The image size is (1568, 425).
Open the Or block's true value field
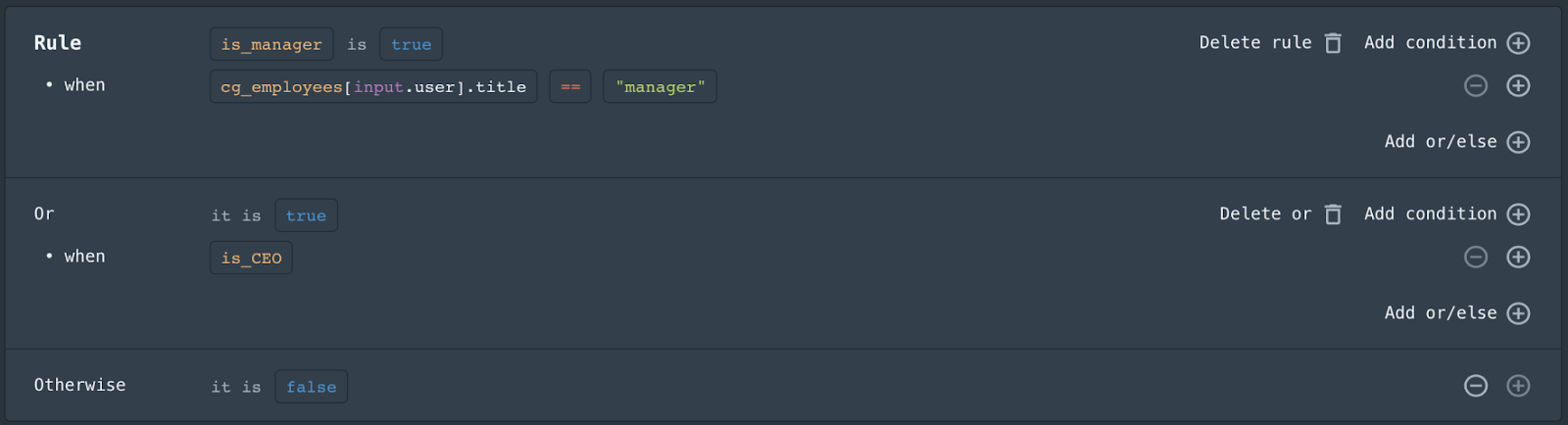point(306,215)
